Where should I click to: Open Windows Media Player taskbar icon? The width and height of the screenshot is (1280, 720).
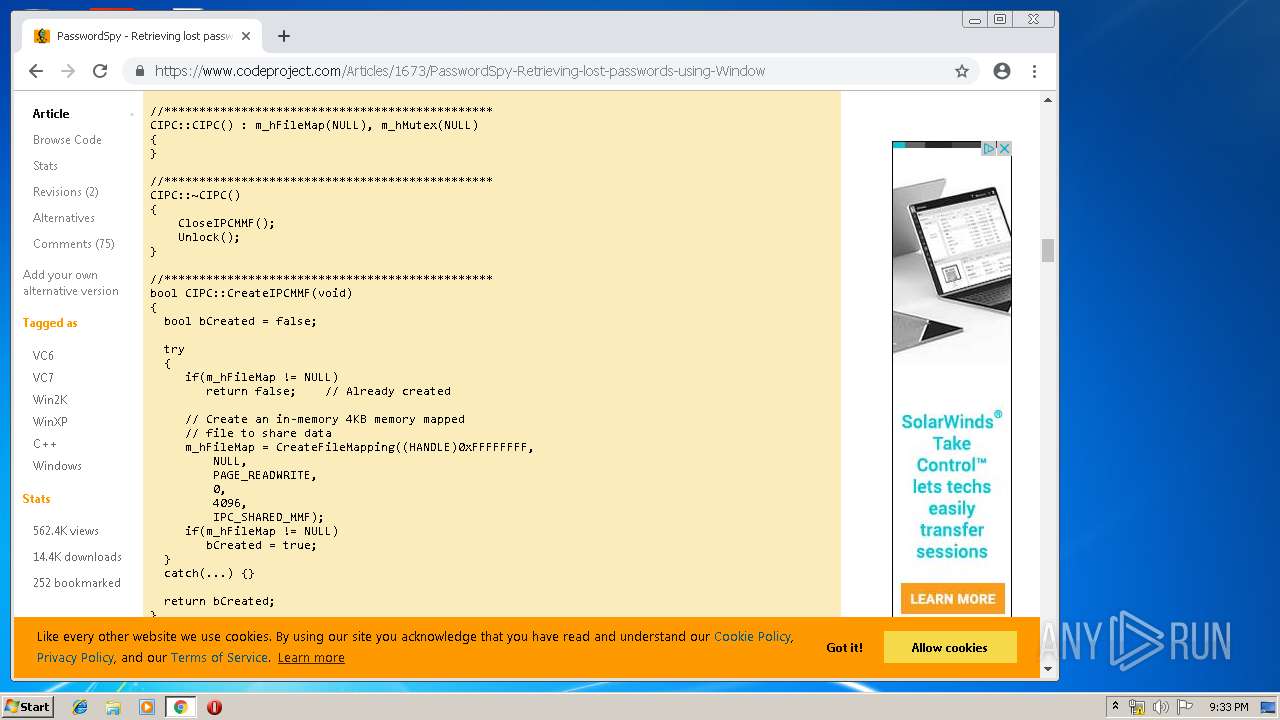tap(147, 707)
